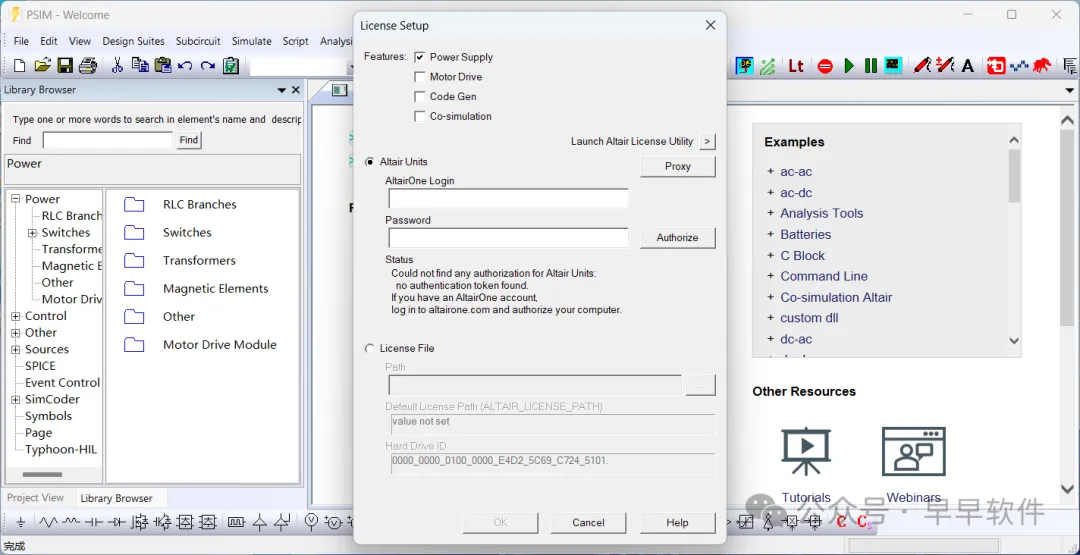Place a resistor from the element bar
Image resolution: width=1080 pixels, height=555 pixels.
48,523
